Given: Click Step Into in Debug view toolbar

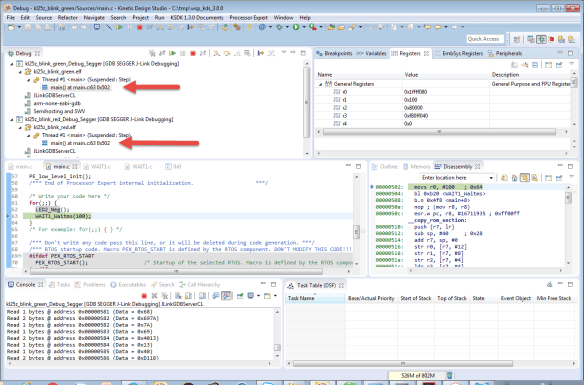Looking at the screenshot, I should (x=216, y=54).
